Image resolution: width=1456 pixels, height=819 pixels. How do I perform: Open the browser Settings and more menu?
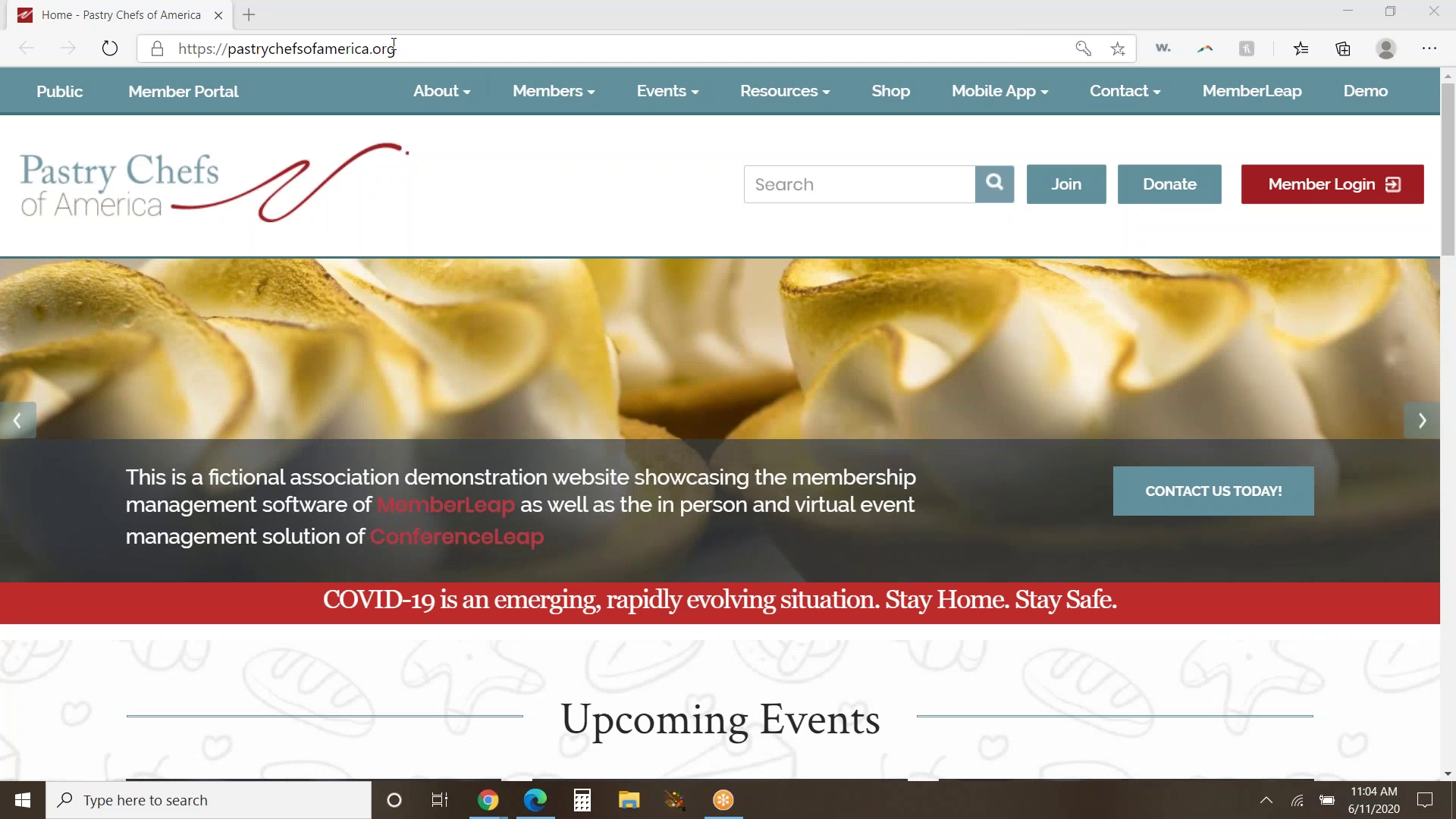pyautogui.click(x=1429, y=49)
